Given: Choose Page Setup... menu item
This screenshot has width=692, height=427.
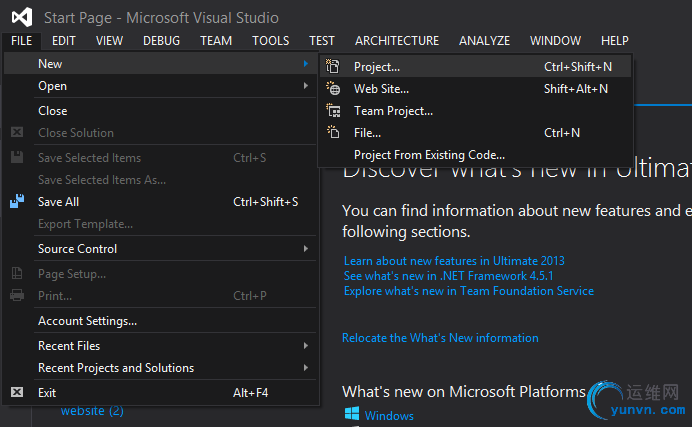Looking at the screenshot, I should (x=161, y=274).
